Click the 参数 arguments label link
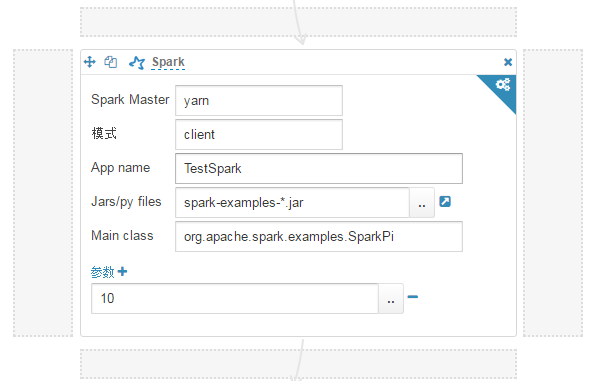Screen dimensions: 591x381 tap(102, 272)
